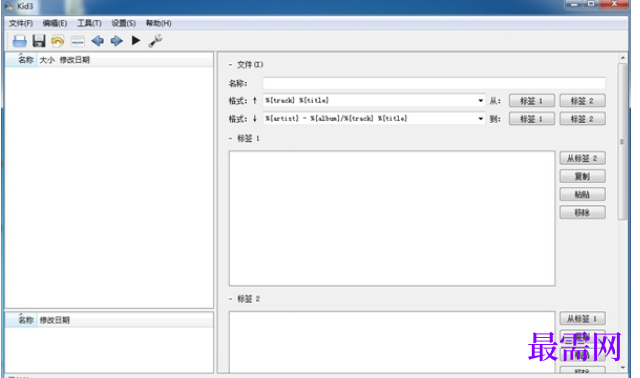640x378 pixels.
Task: Click inside the 标签 1 frames table
Action: coord(392,218)
